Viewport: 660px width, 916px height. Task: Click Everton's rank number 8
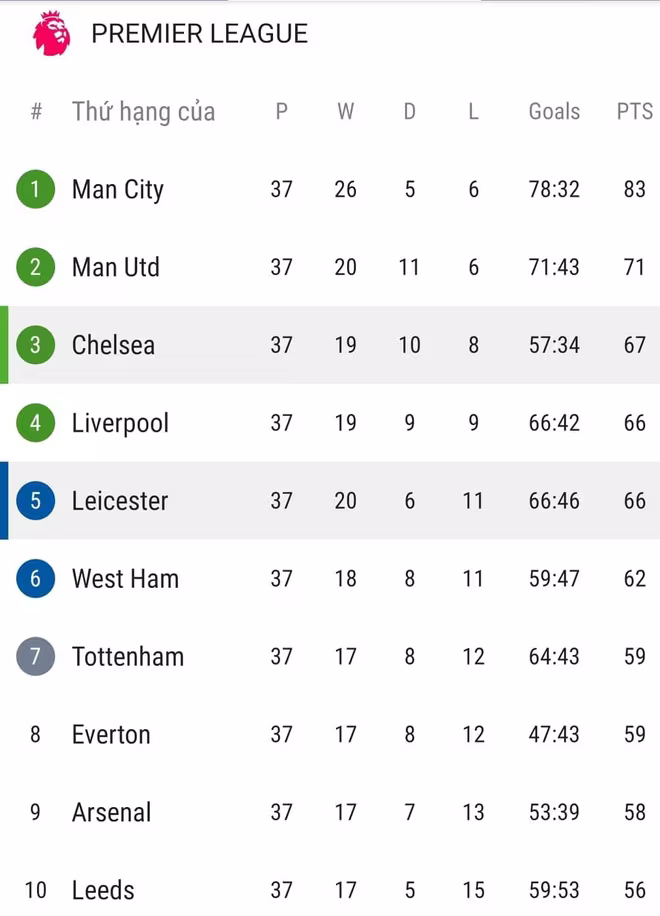[35, 735]
